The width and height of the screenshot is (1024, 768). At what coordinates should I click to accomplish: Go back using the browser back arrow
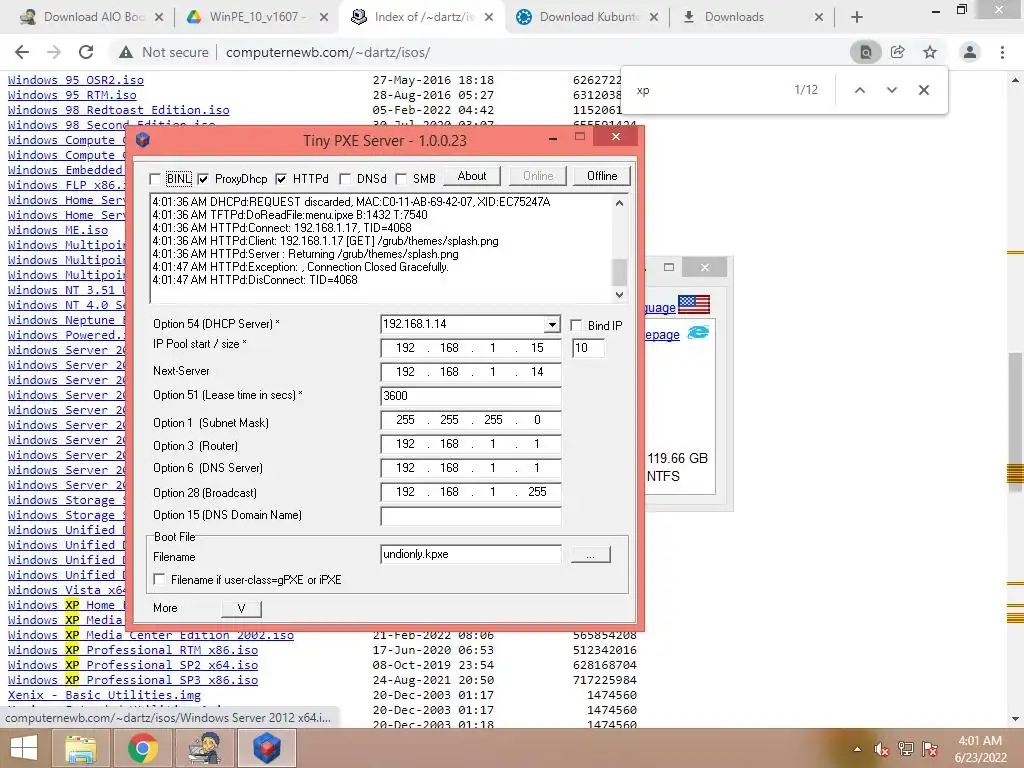(22, 52)
